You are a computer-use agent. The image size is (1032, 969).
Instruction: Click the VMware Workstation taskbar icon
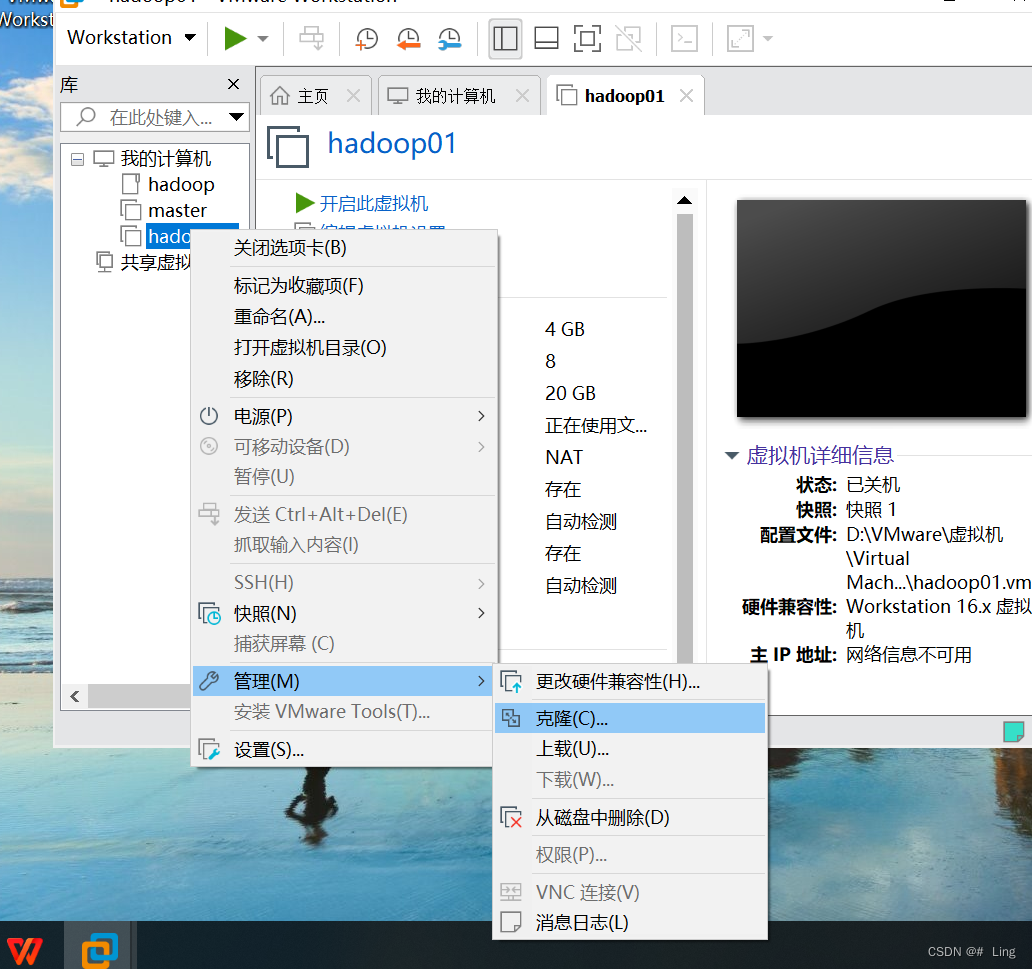pyautogui.click(x=100, y=949)
